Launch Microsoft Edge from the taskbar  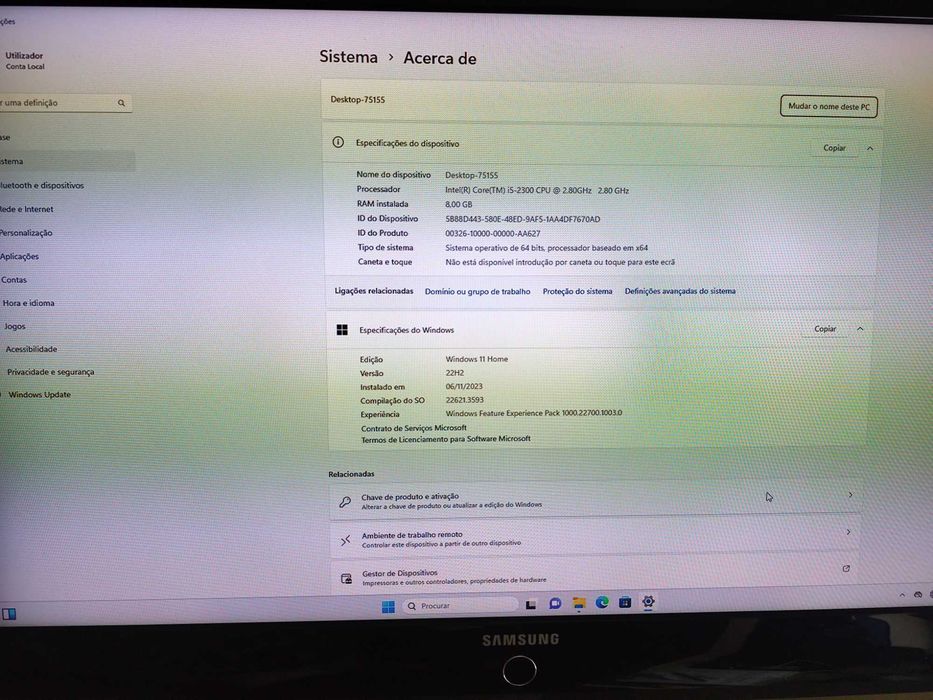click(x=602, y=602)
